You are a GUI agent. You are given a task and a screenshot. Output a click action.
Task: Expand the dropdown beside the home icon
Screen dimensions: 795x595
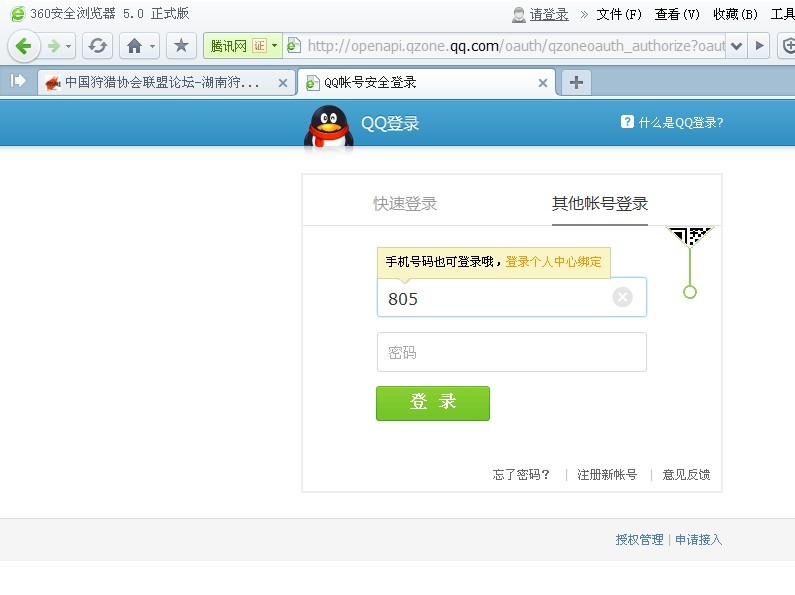(153, 47)
